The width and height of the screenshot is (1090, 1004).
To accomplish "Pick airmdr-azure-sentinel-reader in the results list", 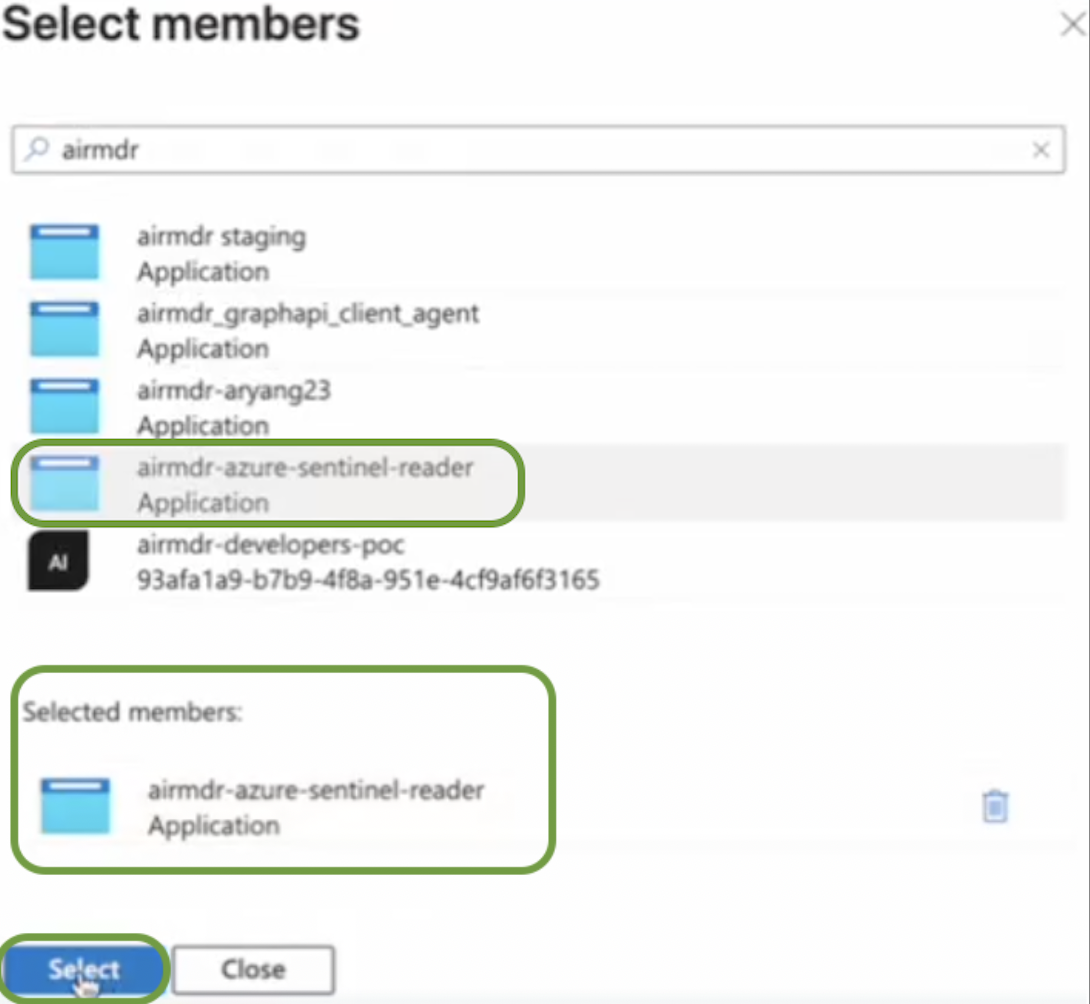I will pos(538,483).
